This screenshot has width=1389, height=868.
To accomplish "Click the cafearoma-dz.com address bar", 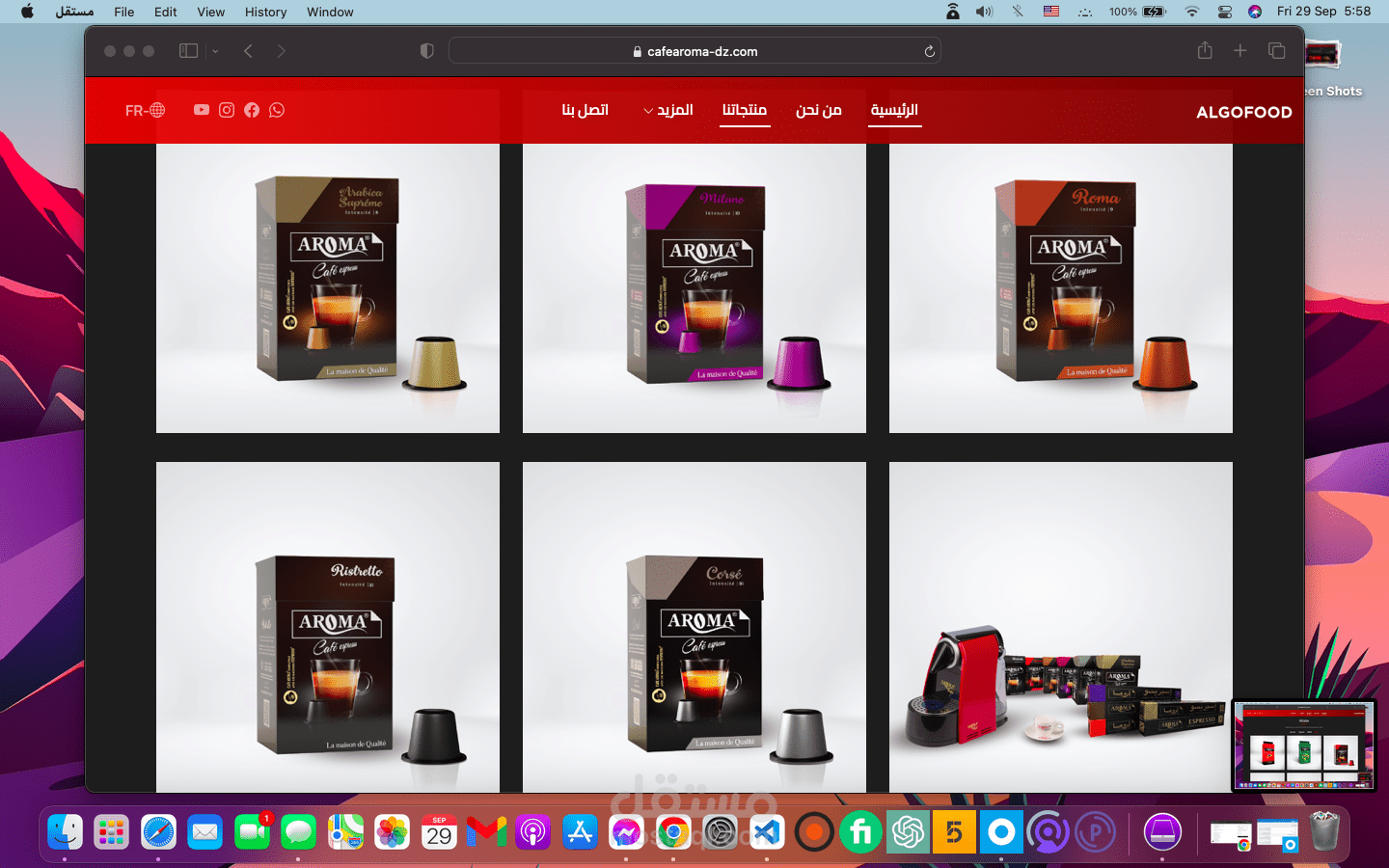I will [x=694, y=51].
